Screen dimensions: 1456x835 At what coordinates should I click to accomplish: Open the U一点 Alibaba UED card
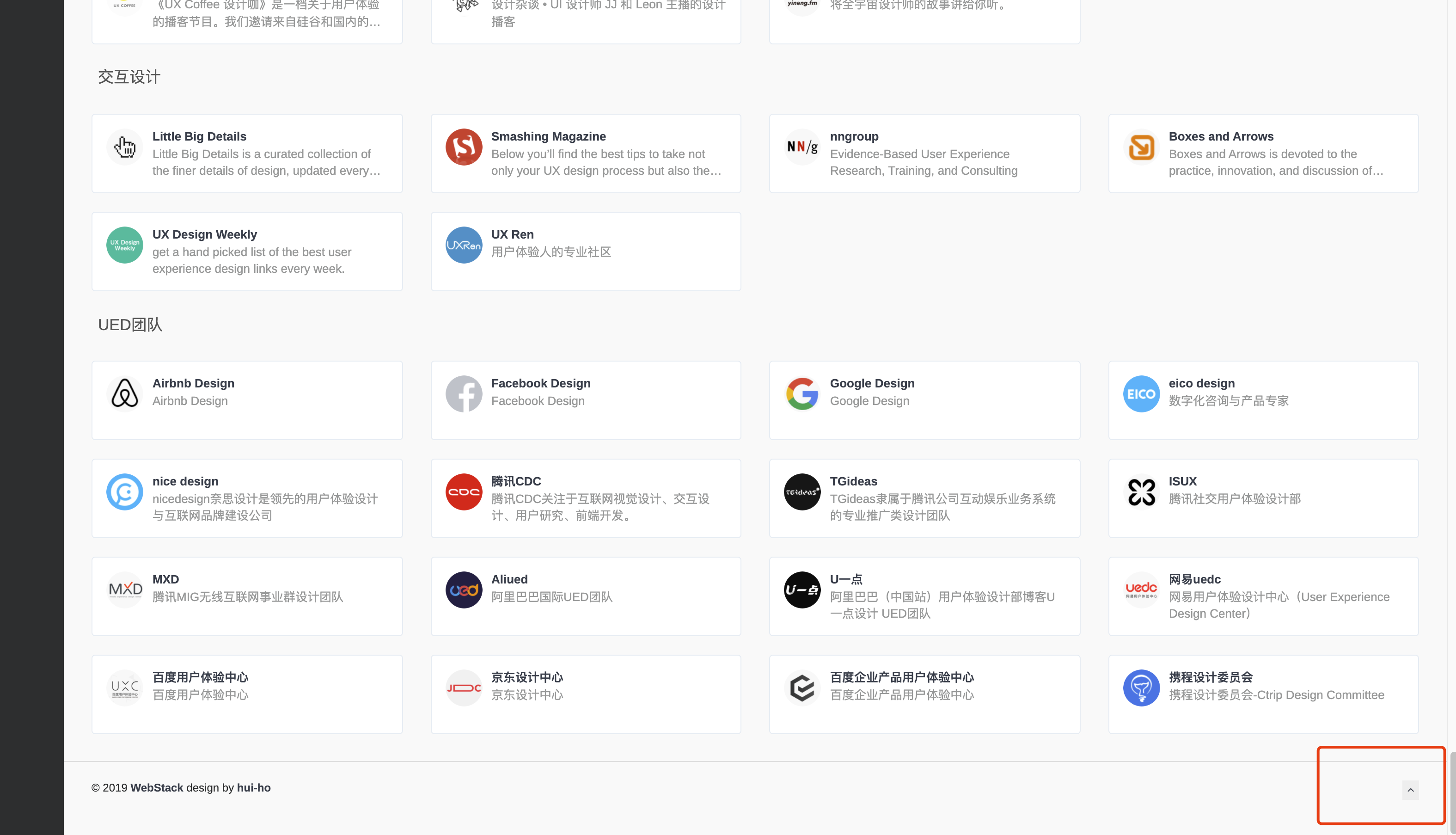[924, 596]
